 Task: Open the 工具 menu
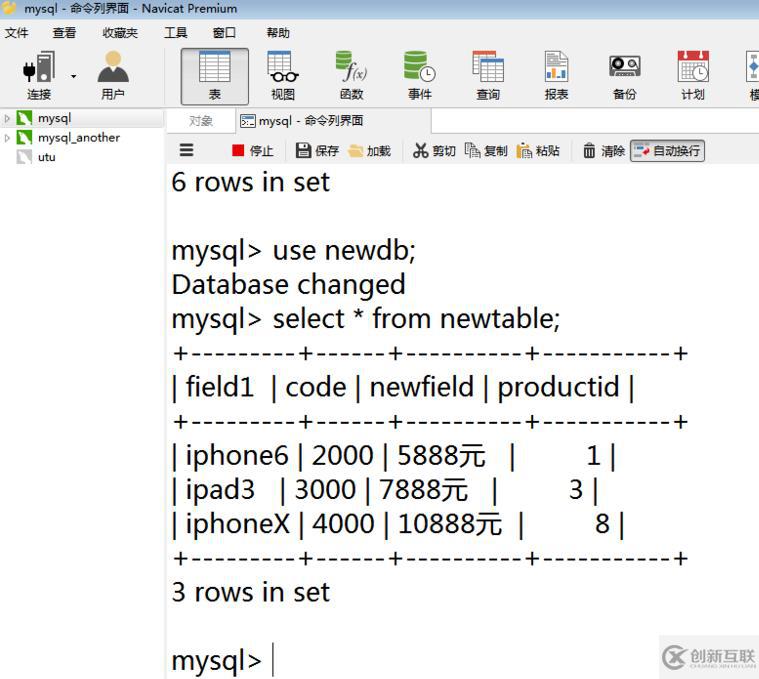176,33
